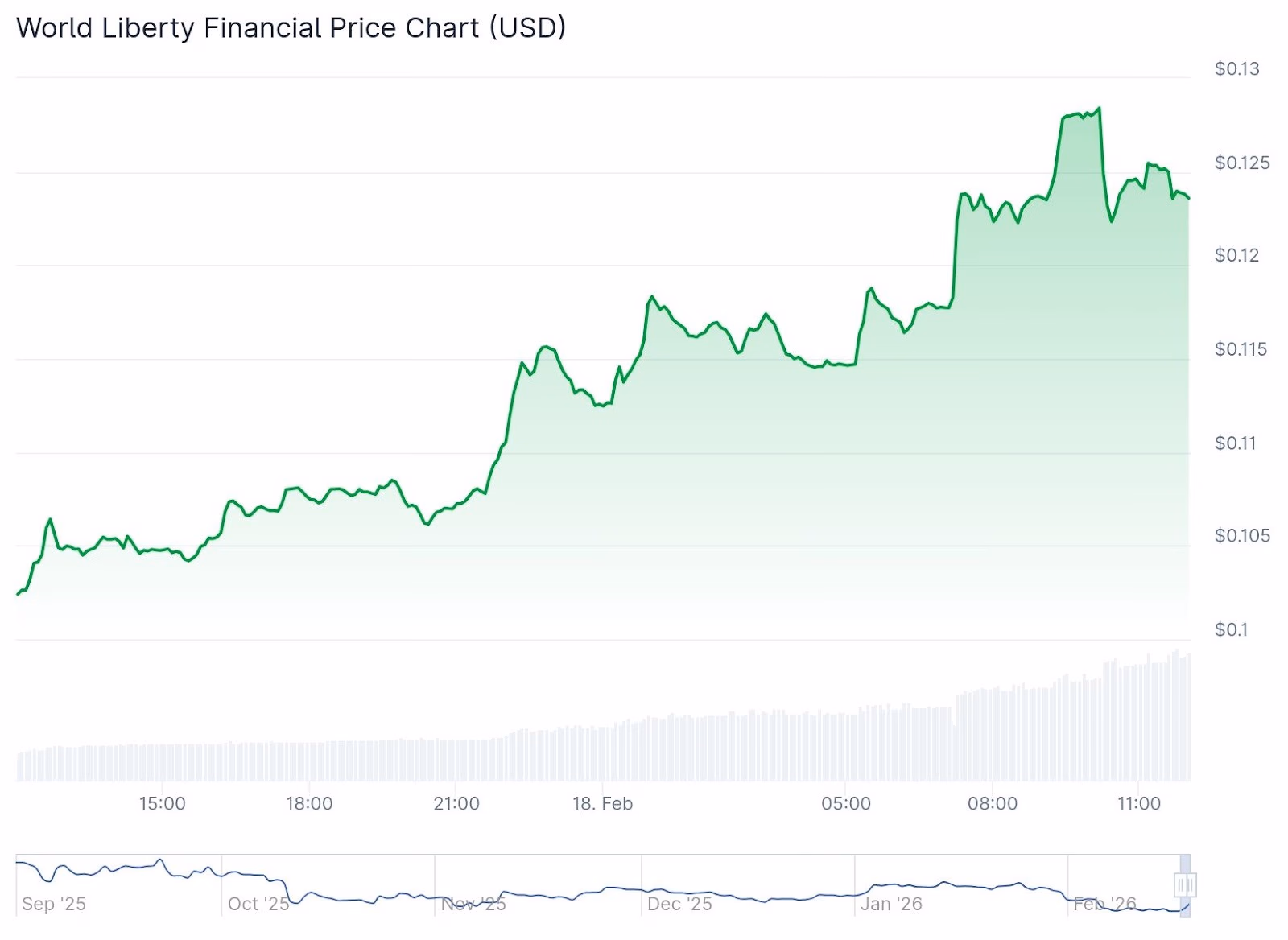Click the $0.13 price axis label
Image resolution: width=1288 pixels, height=940 pixels.
coord(1236,68)
